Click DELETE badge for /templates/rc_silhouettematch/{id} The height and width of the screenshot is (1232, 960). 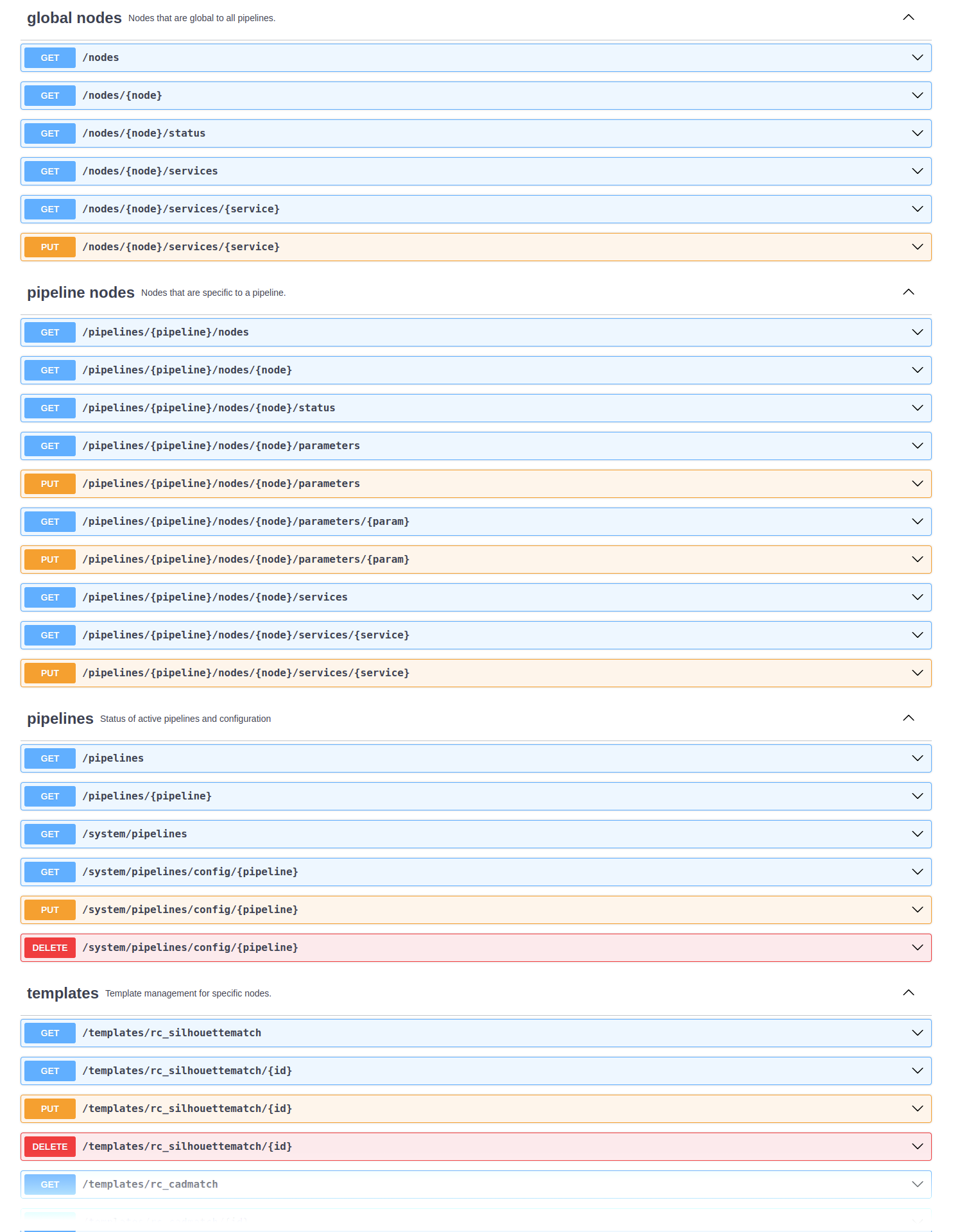point(50,1147)
